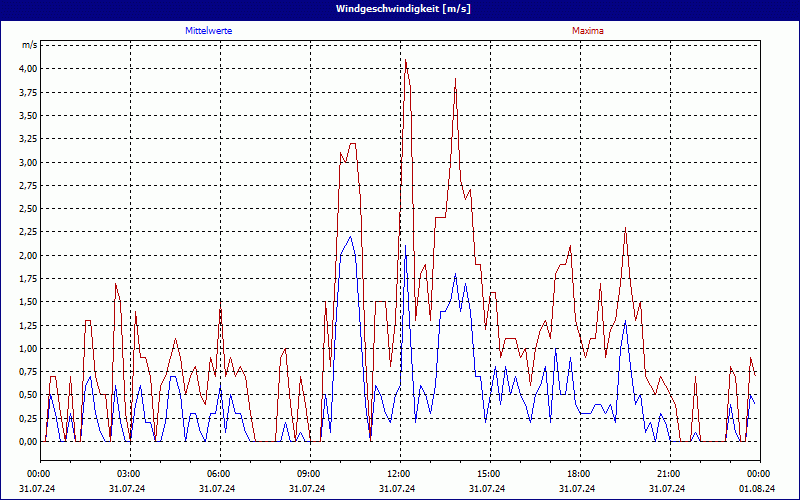Select the red Maxima legend label
Image resolution: width=800 pixels, height=500 pixels.
point(588,31)
